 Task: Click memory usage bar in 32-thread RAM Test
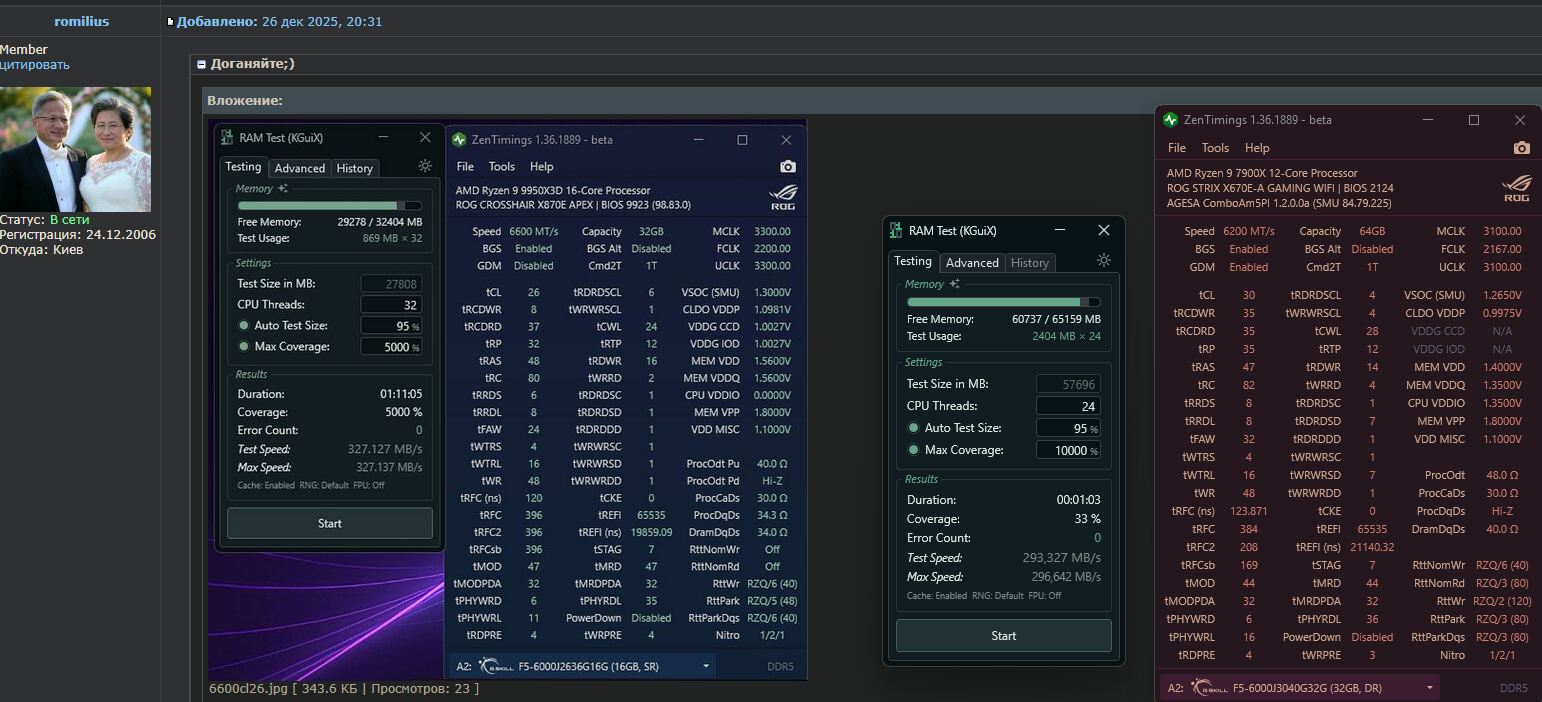point(330,205)
